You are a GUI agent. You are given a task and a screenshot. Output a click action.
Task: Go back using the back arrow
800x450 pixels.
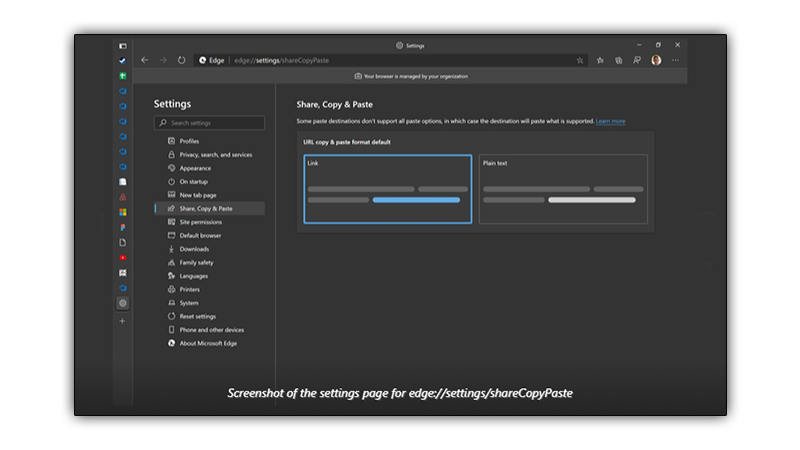[x=145, y=60]
